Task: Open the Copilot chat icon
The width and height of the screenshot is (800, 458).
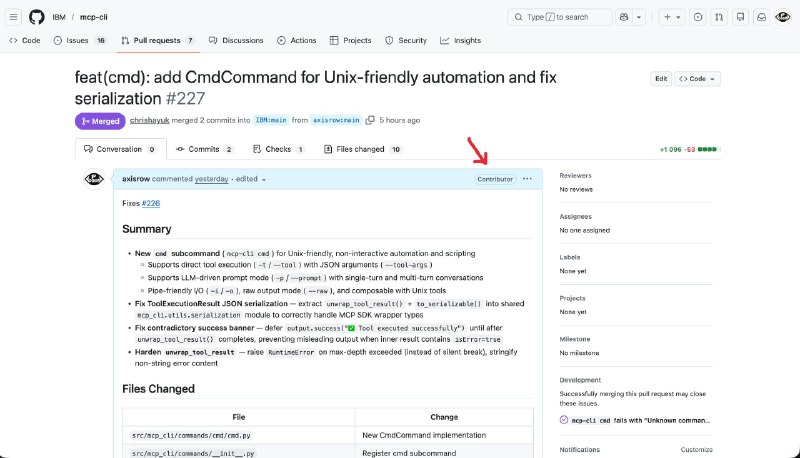Action: (x=625, y=17)
